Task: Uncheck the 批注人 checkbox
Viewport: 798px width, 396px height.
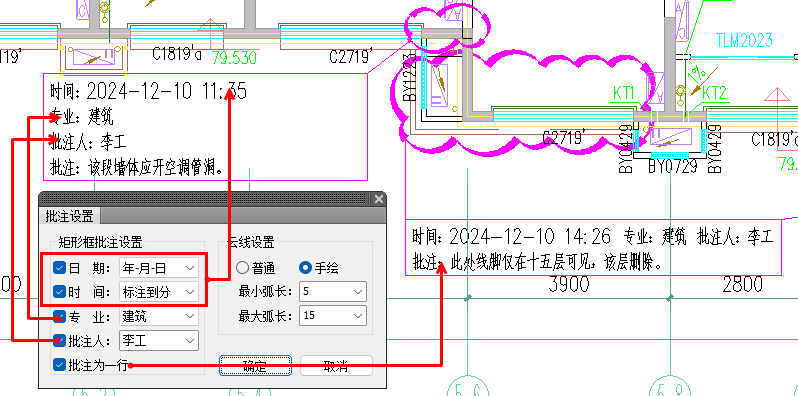Action: [60, 340]
